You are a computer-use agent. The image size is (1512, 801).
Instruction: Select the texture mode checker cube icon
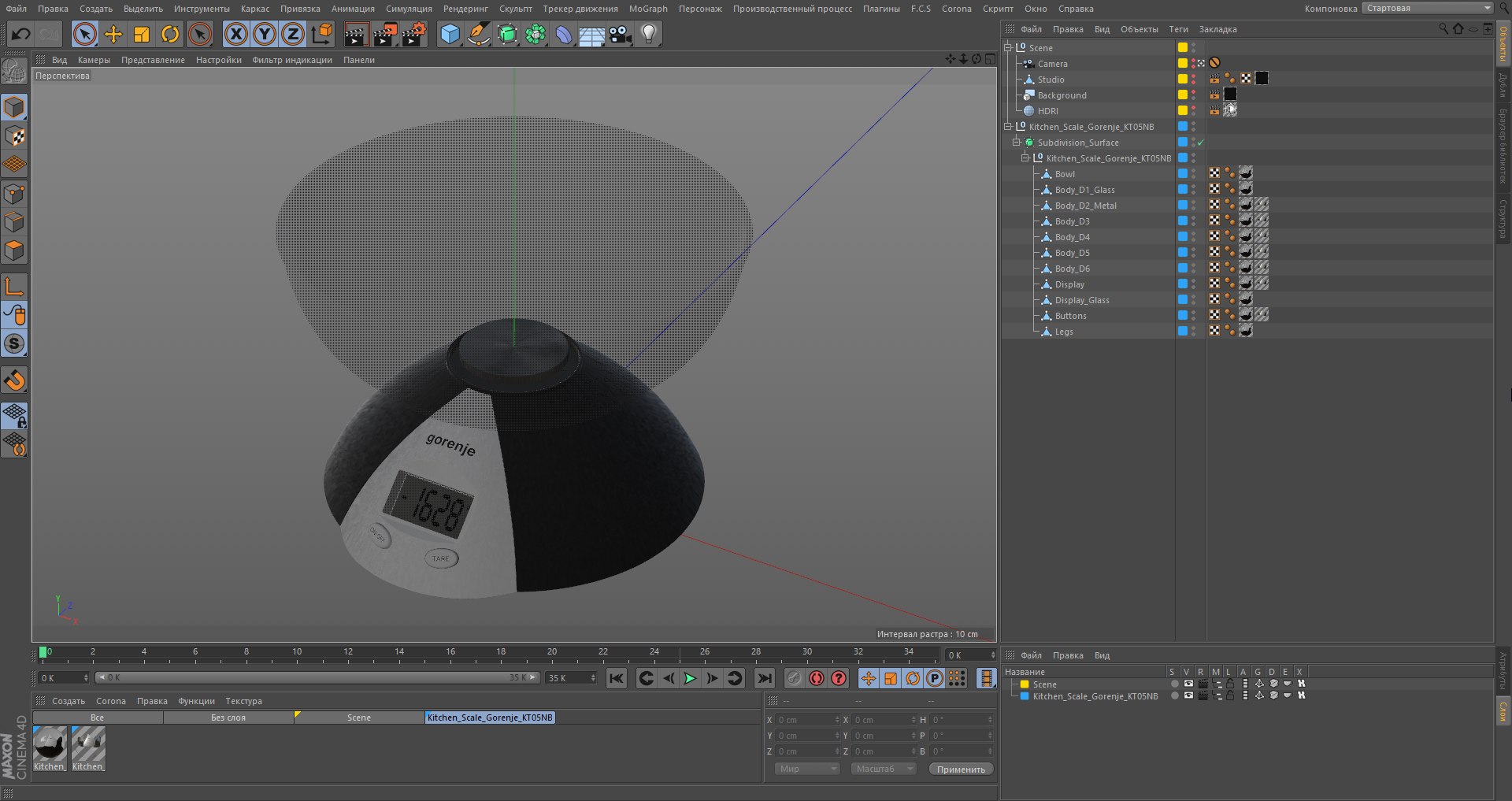pos(14,136)
